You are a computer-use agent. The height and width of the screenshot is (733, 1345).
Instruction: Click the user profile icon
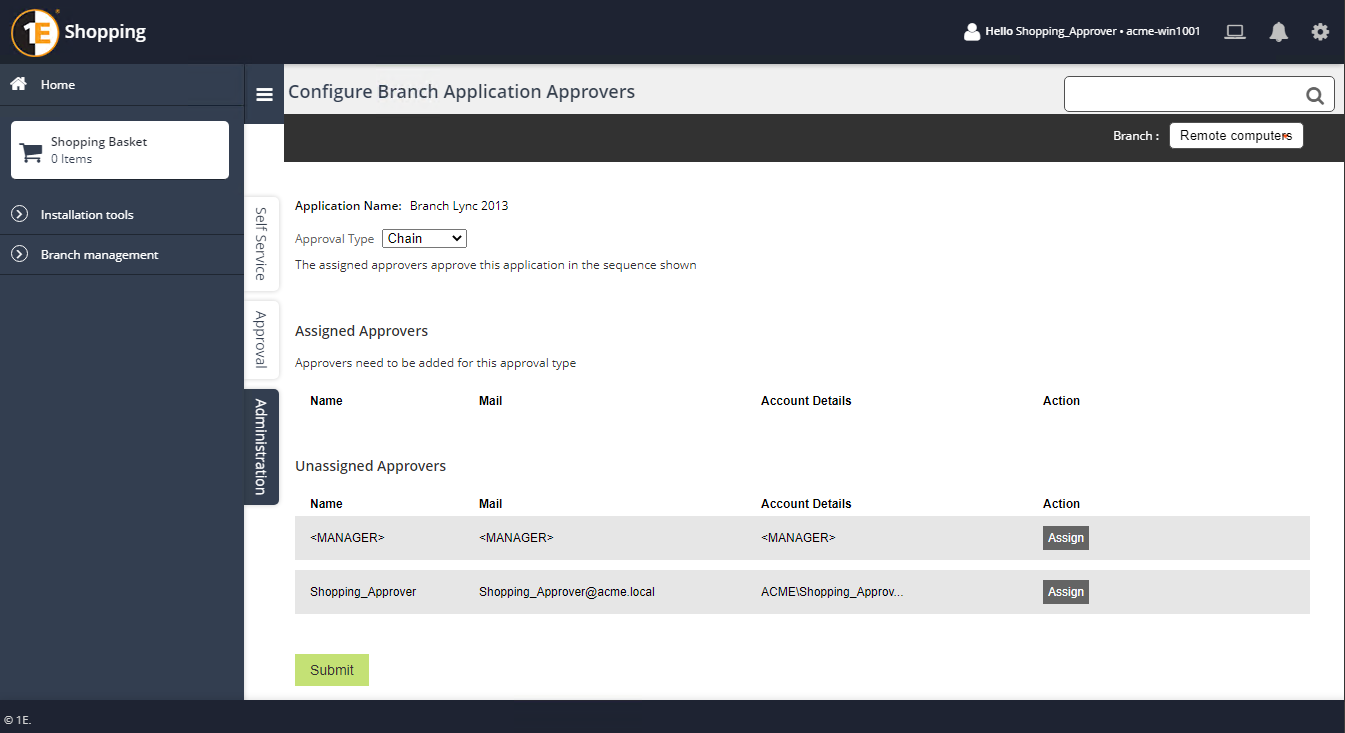click(x=971, y=32)
